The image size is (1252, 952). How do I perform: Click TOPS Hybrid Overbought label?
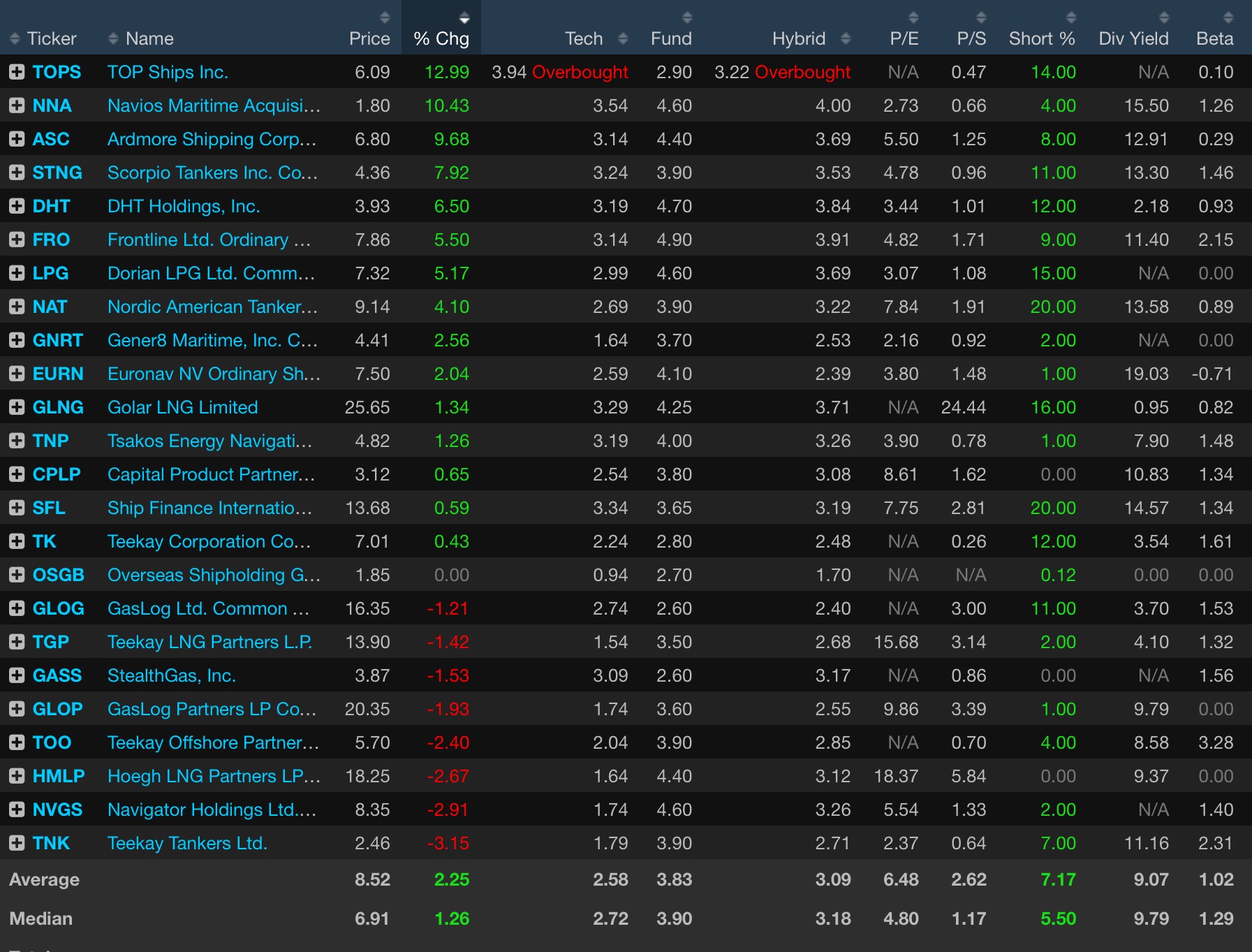(803, 72)
